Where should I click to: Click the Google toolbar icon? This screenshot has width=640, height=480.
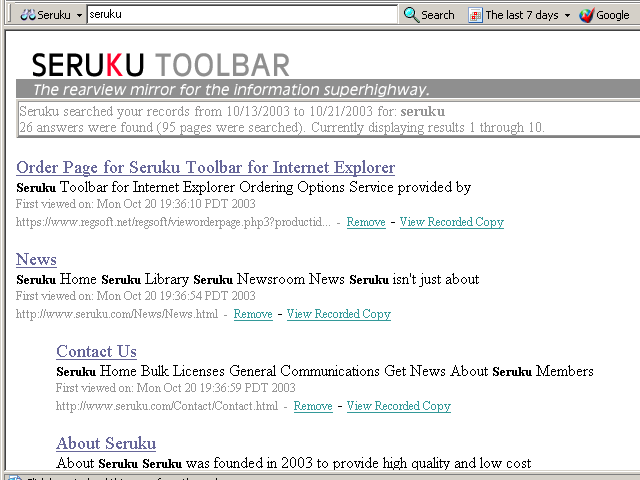(586, 16)
